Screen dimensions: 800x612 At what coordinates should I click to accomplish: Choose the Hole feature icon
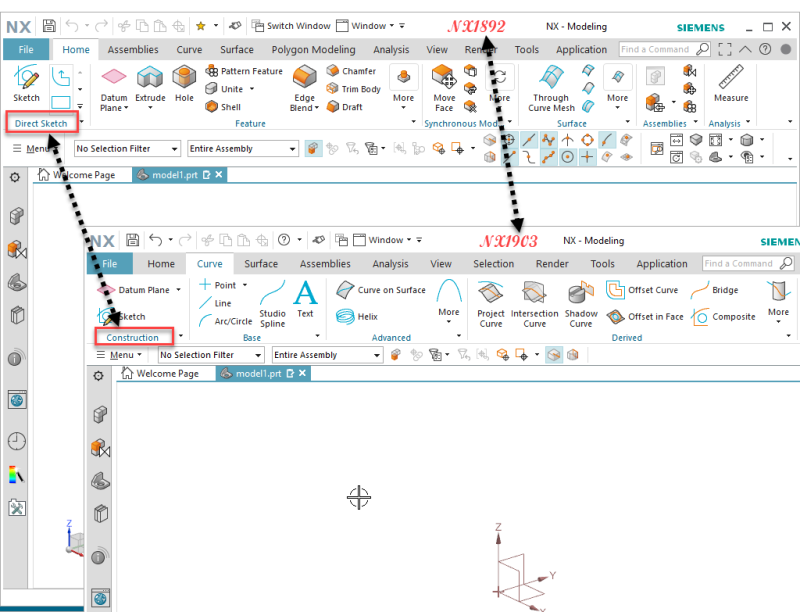(184, 84)
